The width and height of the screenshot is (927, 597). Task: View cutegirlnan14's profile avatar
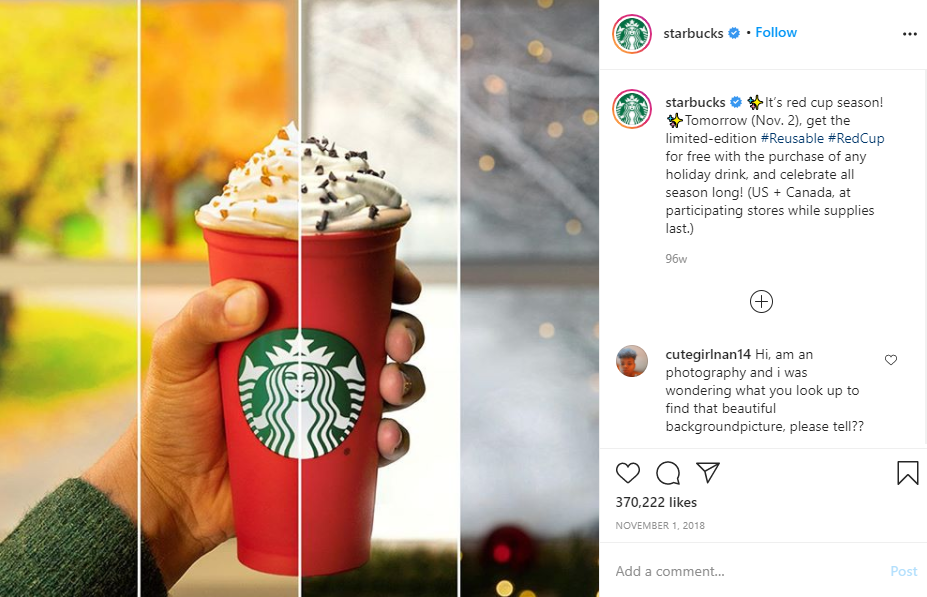point(632,361)
